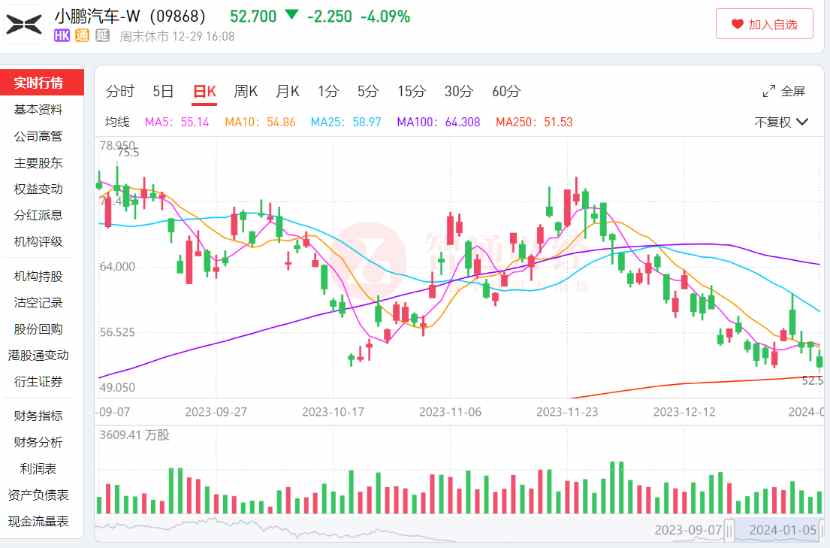Click the orange 通 badge icon

(82, 36)
